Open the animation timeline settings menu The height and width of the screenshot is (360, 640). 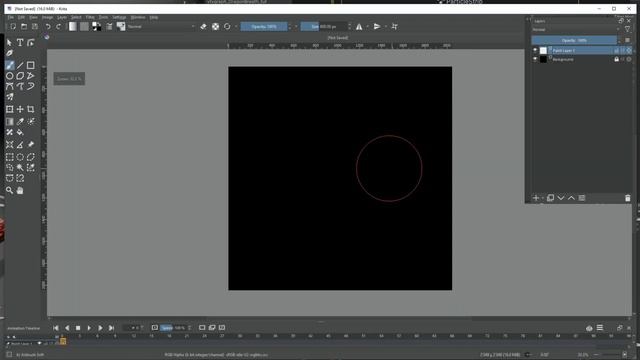[x=600, y=328]
